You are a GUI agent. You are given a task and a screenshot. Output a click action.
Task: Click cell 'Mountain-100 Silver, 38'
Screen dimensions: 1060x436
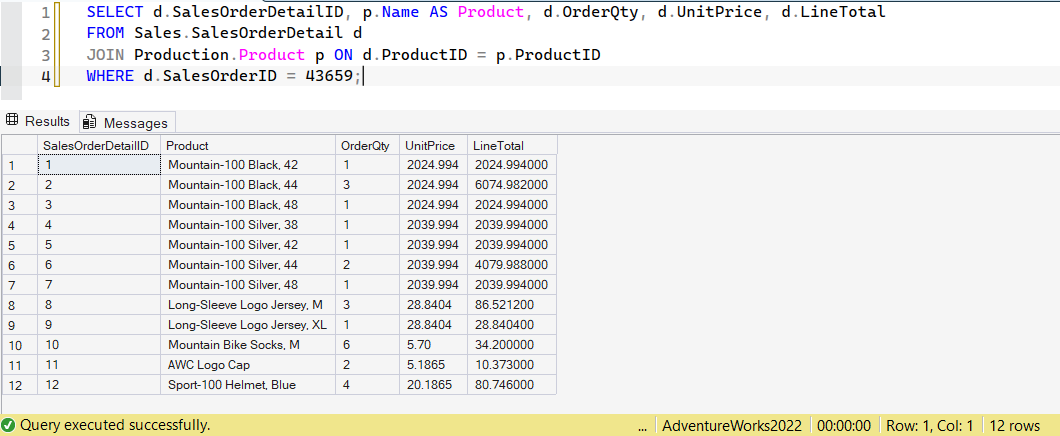[x=248, y=224]
